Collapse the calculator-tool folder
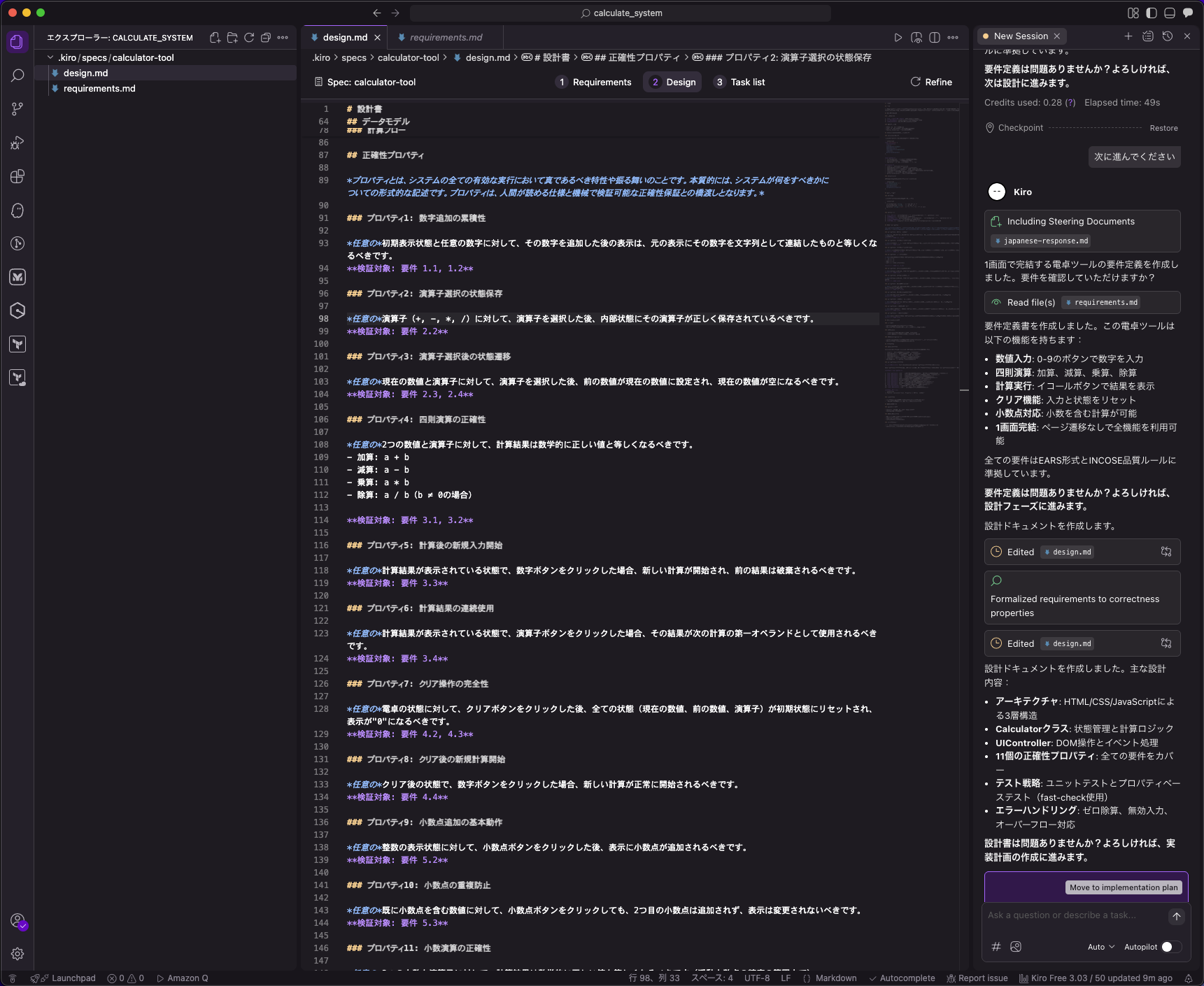 (x=112, y=57)
